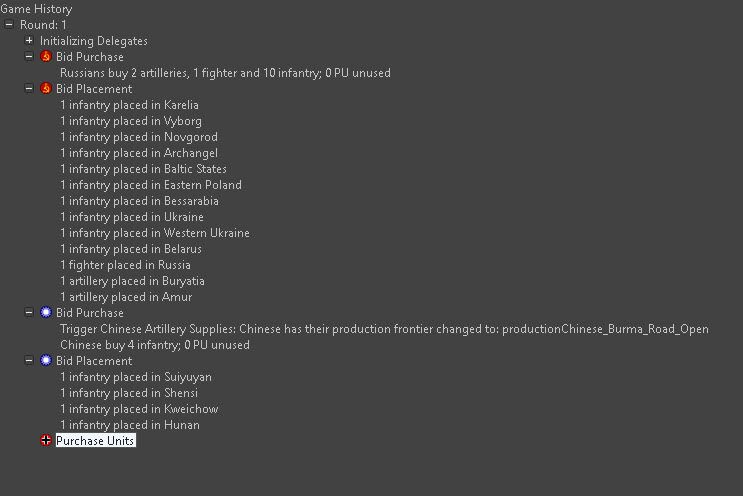Select the "Chinese buy 4 infantry" entry
Viewport: 743px width, 496px height.
point(155,345)
